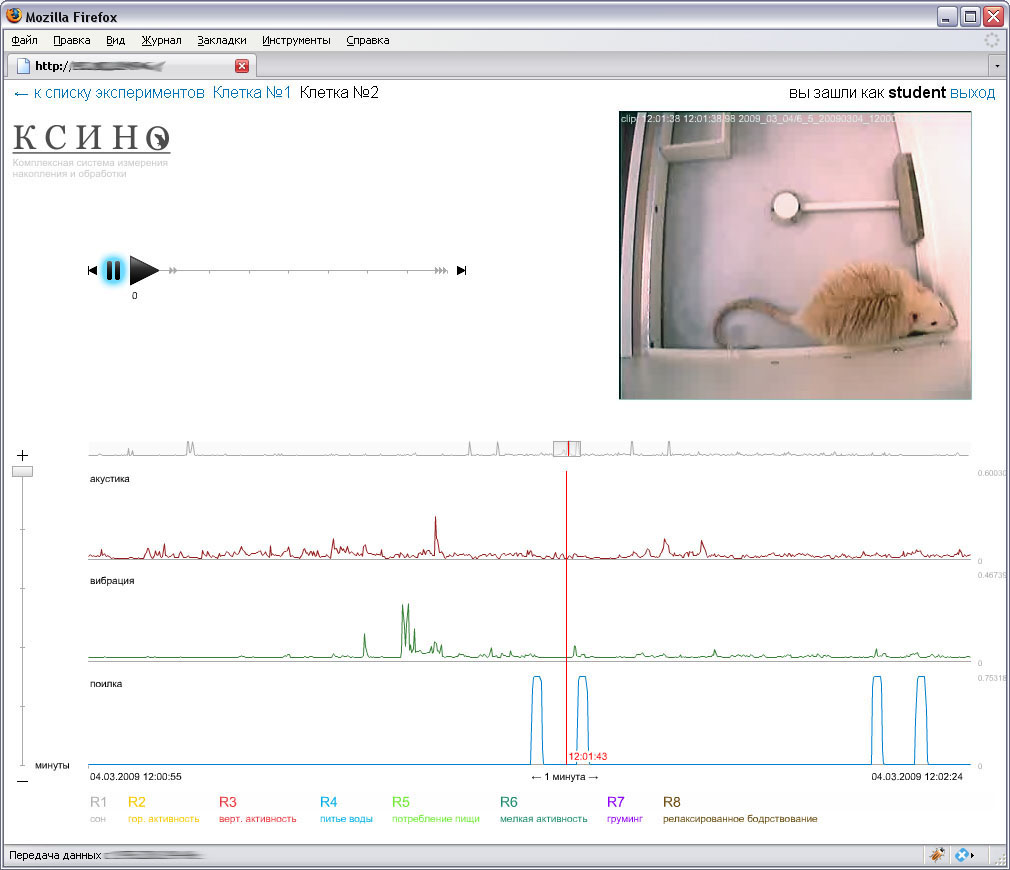Click the plus zoom-in icon above time slider
The height and width of the screenshot is (870, 1010).
click(x=23, y=455)
